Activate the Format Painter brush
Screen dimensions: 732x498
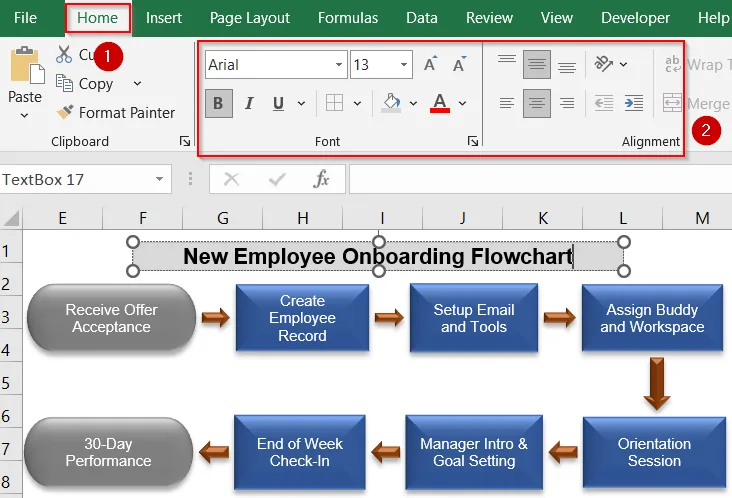(x=65, y=112)
